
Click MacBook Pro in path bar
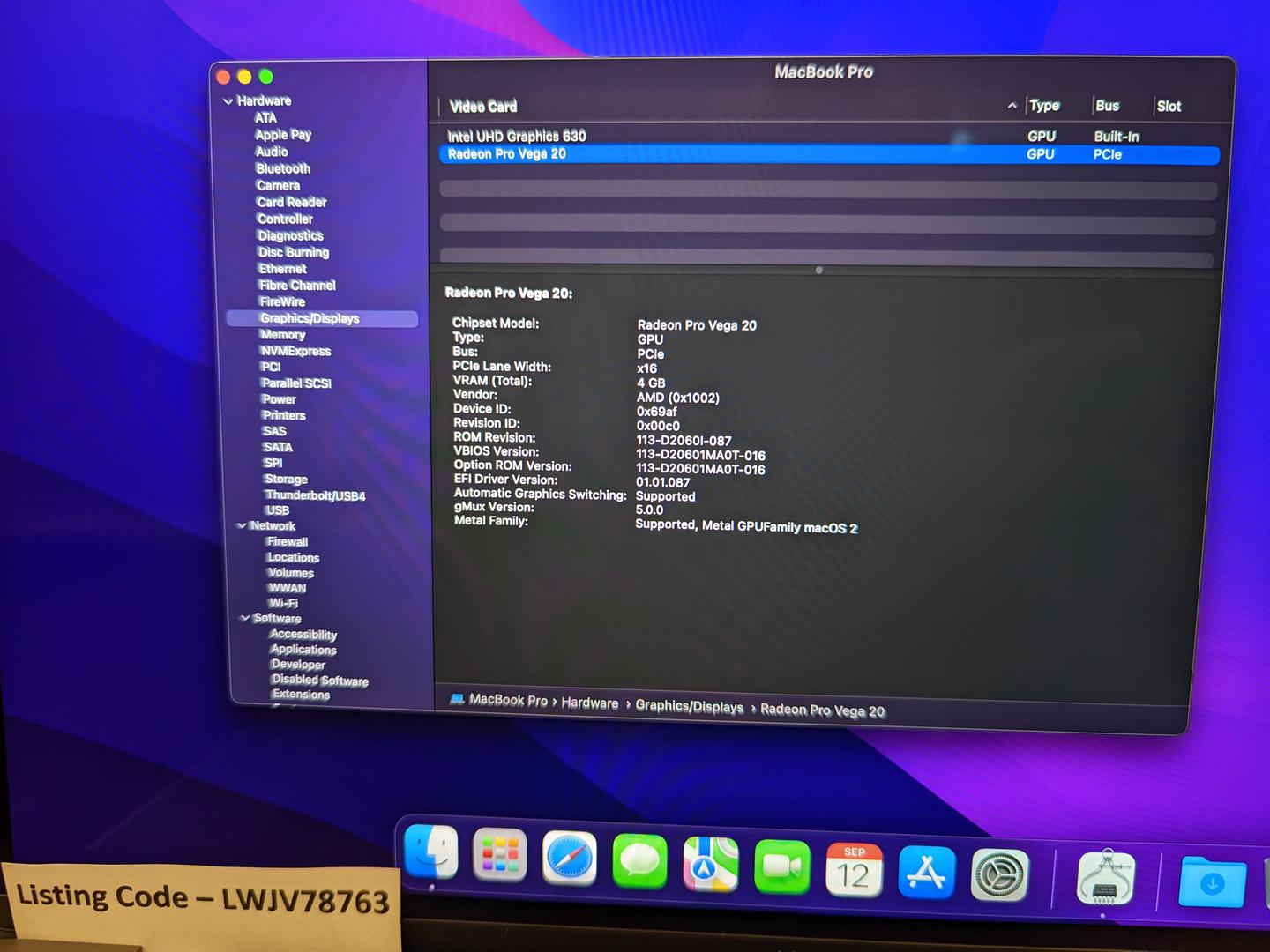(x=508, y=700)
